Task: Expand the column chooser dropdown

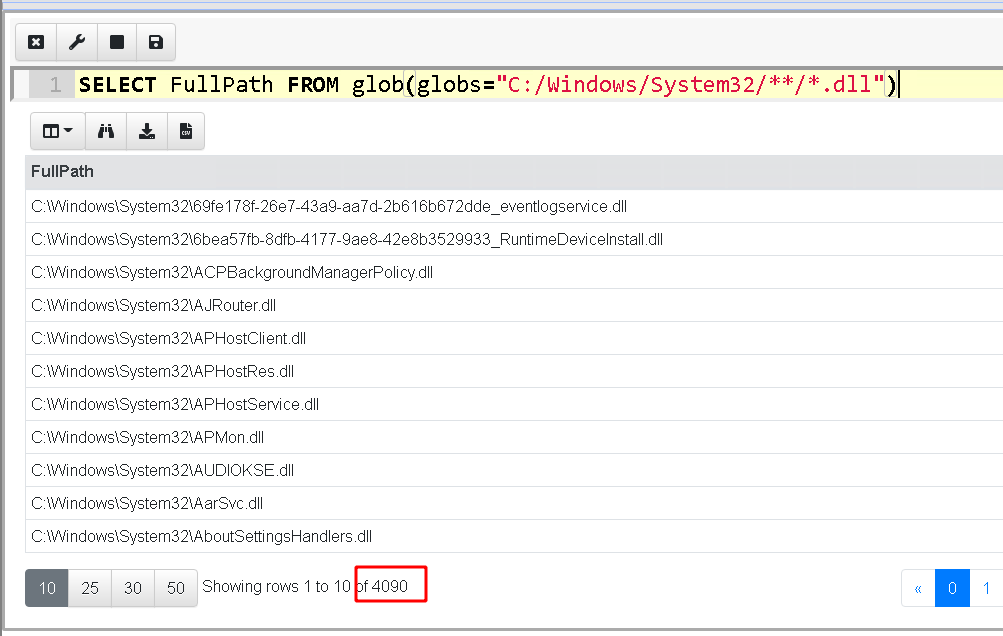Action: coord(57,131)
